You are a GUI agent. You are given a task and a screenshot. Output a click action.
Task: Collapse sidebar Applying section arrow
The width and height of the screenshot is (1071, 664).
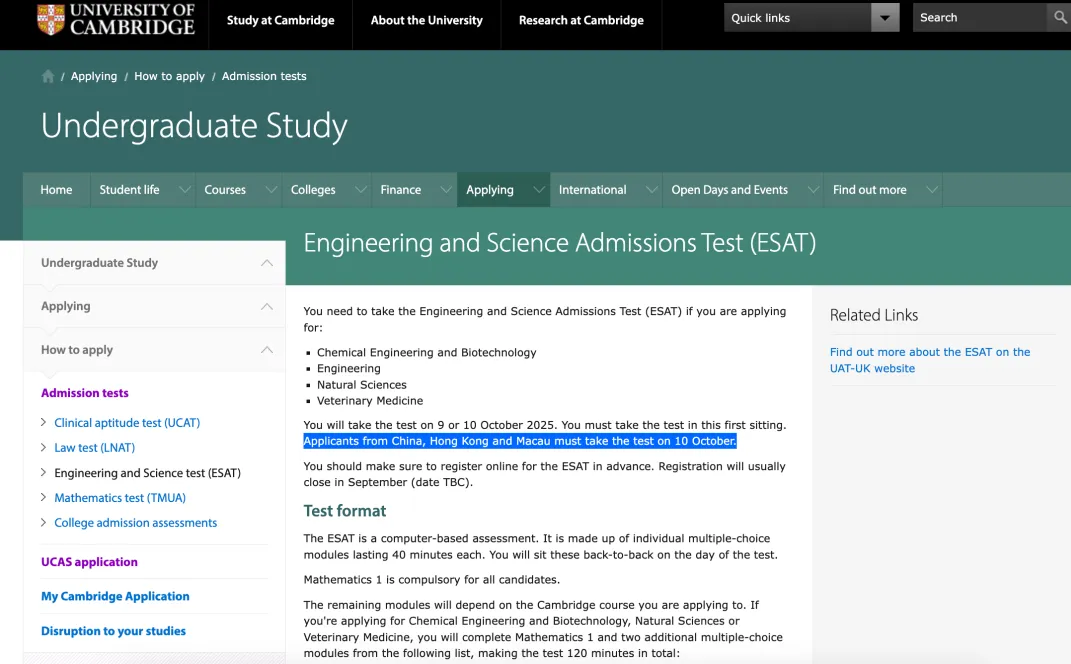pos(267,307)
